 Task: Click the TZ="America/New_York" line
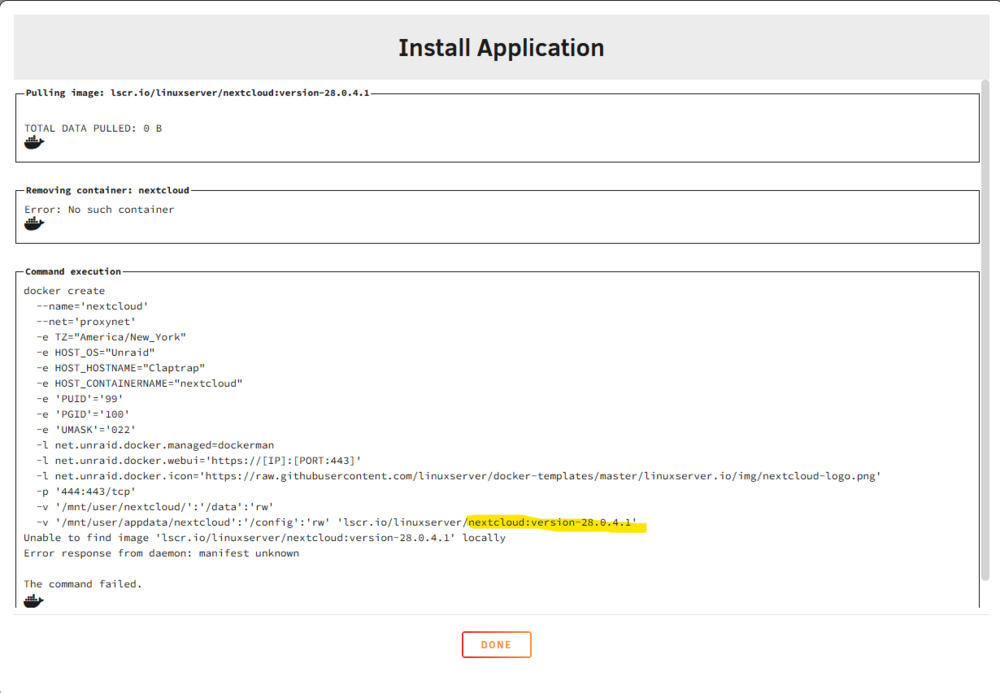click(x=111, y=337)
